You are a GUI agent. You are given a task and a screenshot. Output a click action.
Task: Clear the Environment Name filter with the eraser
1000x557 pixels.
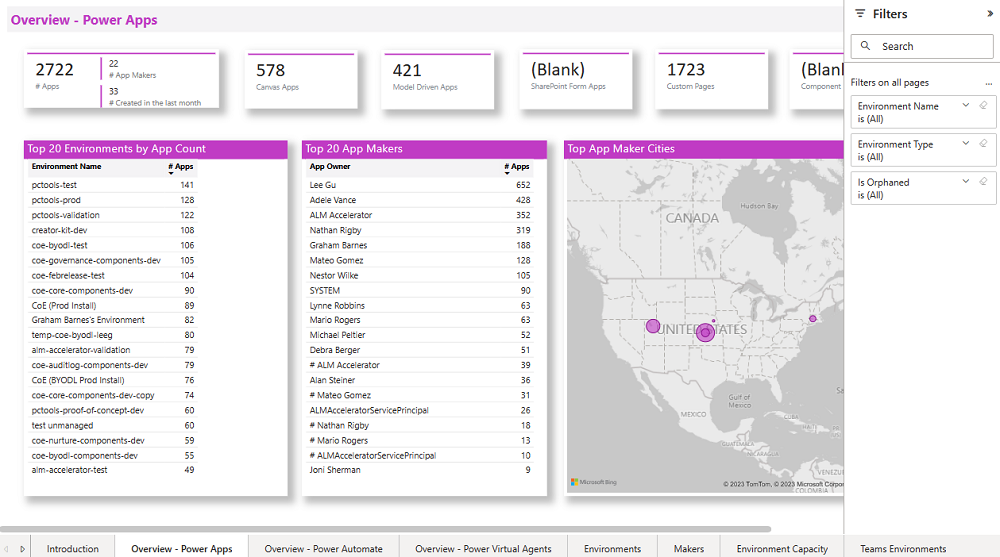coord(983,105)
